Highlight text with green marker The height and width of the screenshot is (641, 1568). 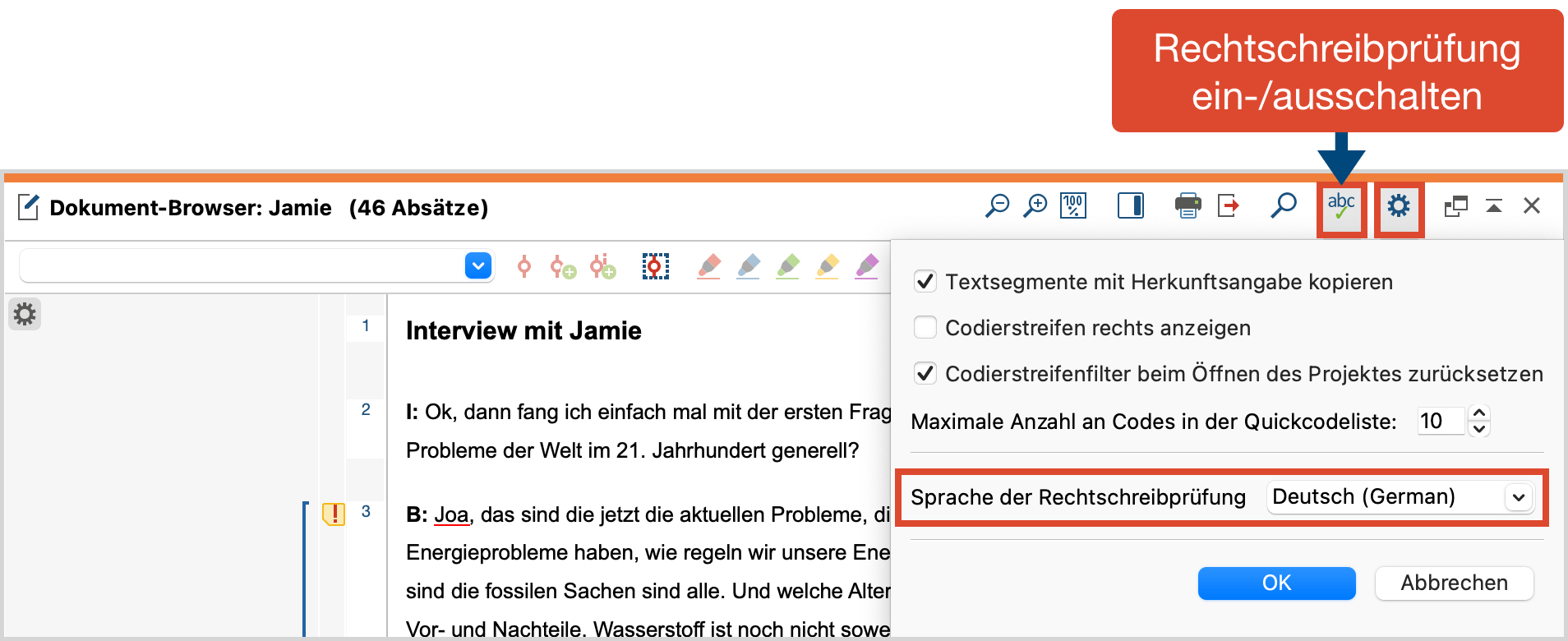pyautogui.click(x=787, y=266)
